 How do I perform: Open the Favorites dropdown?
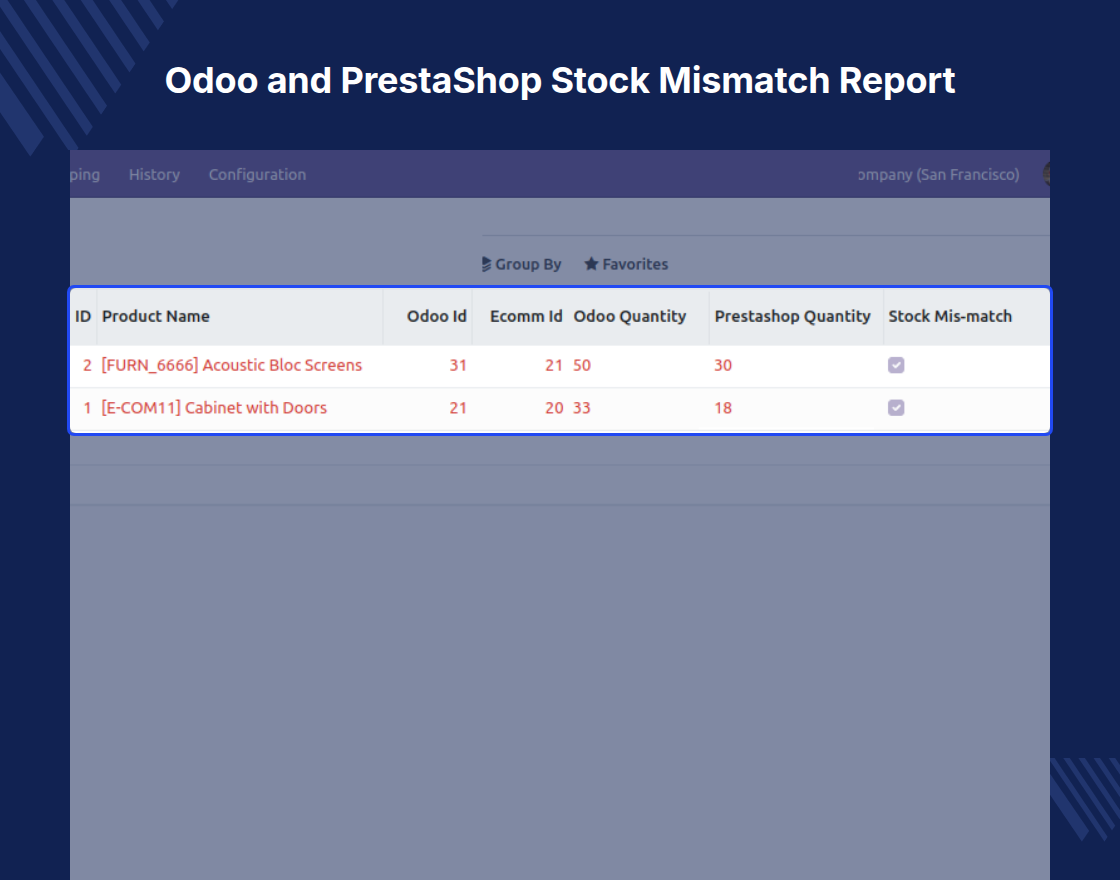[x=626, y=264]
